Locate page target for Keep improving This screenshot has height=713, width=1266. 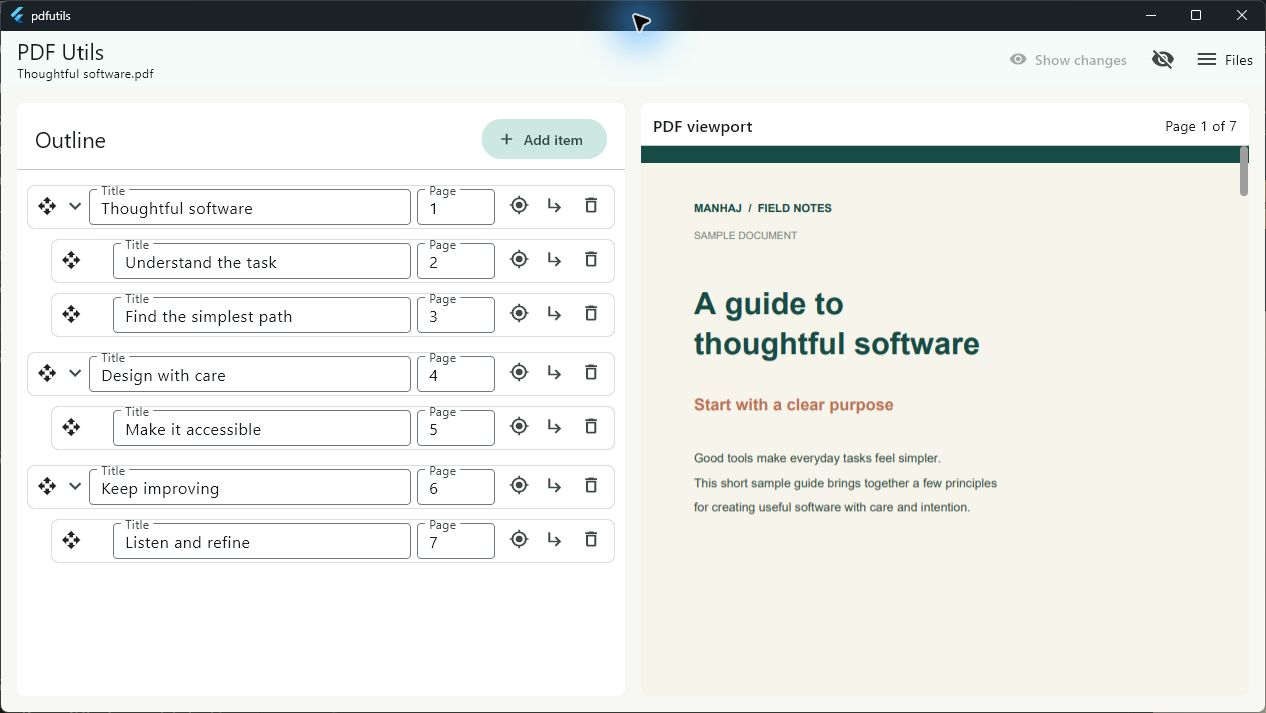click(x=519, y=485)
